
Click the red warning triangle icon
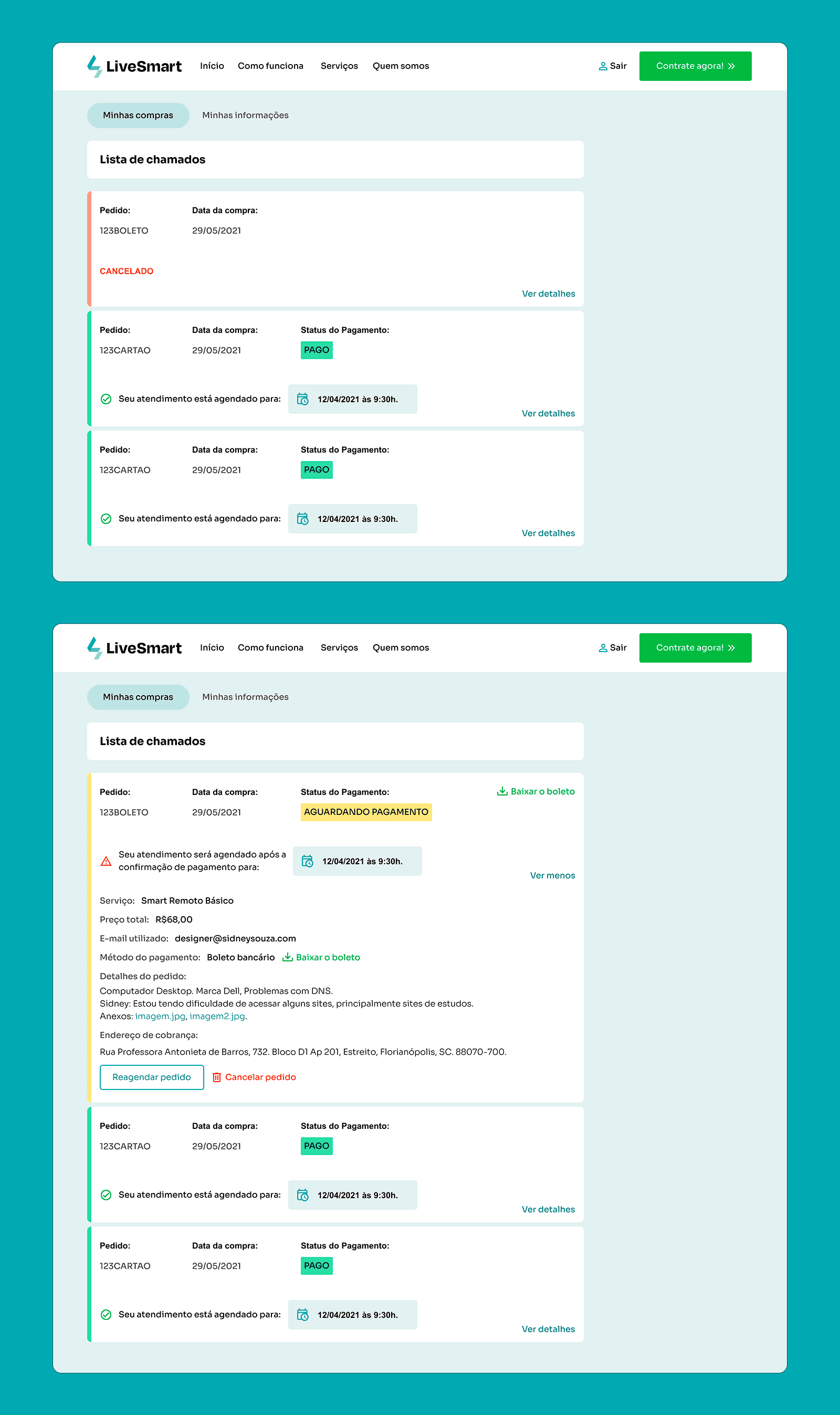pyautogui.click(x=106, y=861)
